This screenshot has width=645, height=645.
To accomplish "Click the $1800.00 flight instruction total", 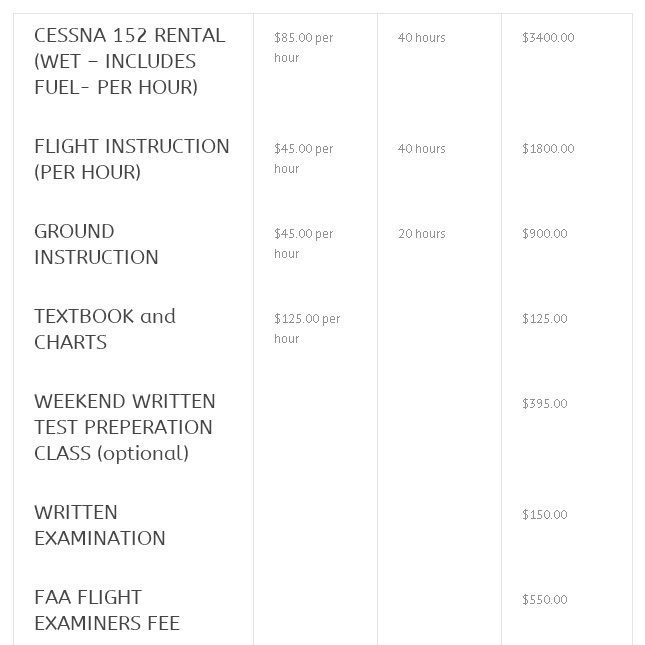I will click(548, 148).
